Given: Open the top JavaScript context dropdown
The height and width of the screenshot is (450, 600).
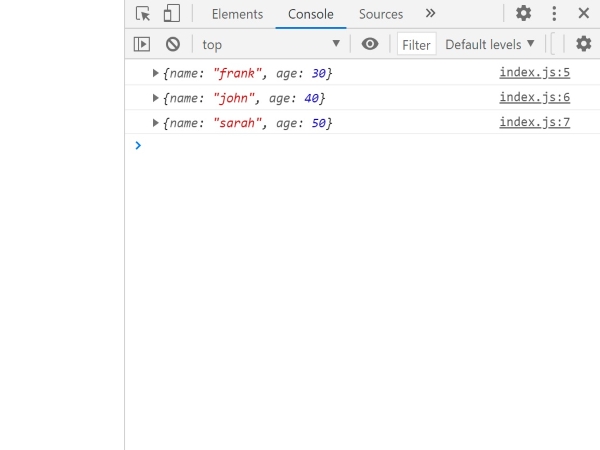Looking at the screenshot, I should [270, 44].
